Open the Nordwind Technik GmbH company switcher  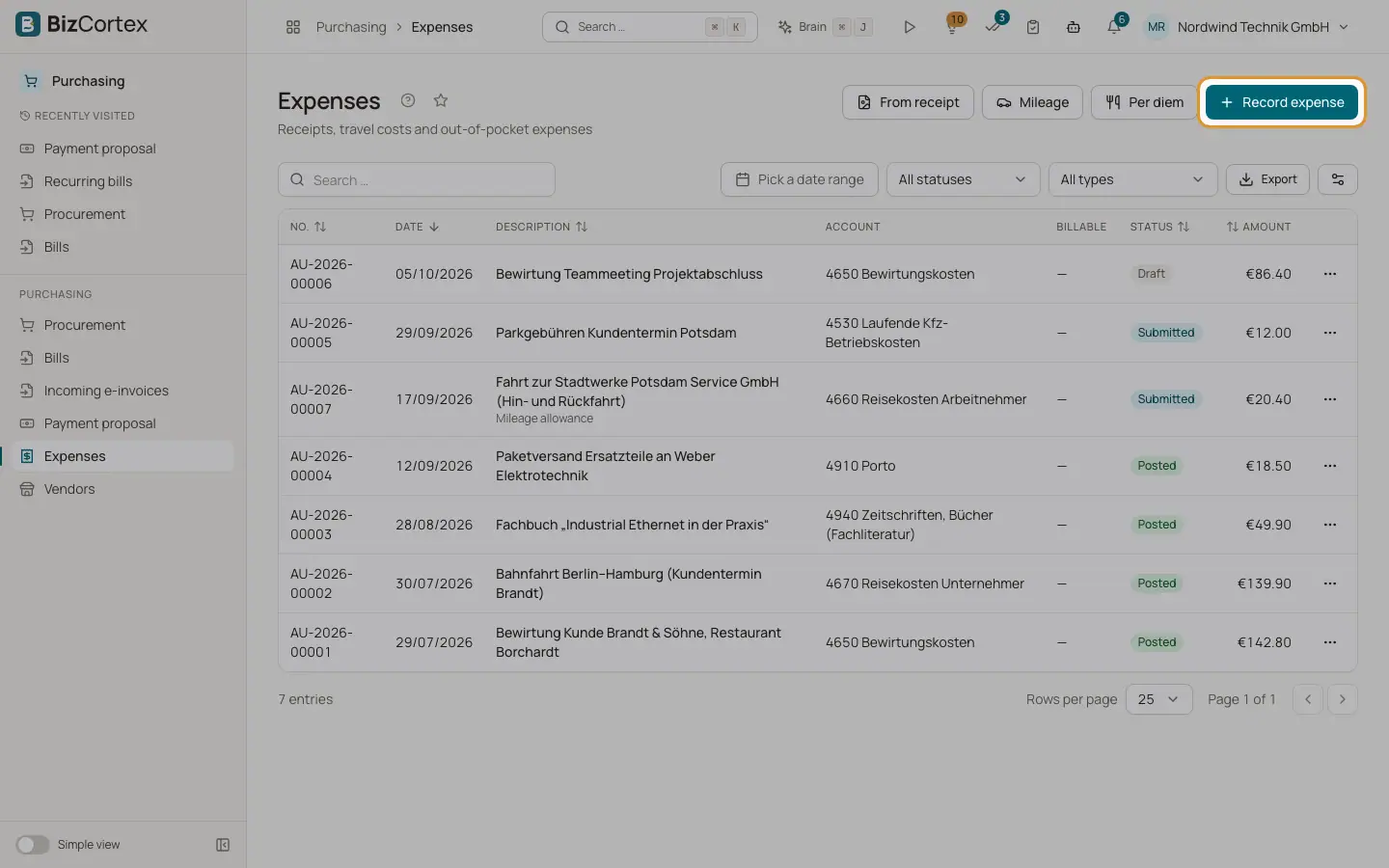1247,27
